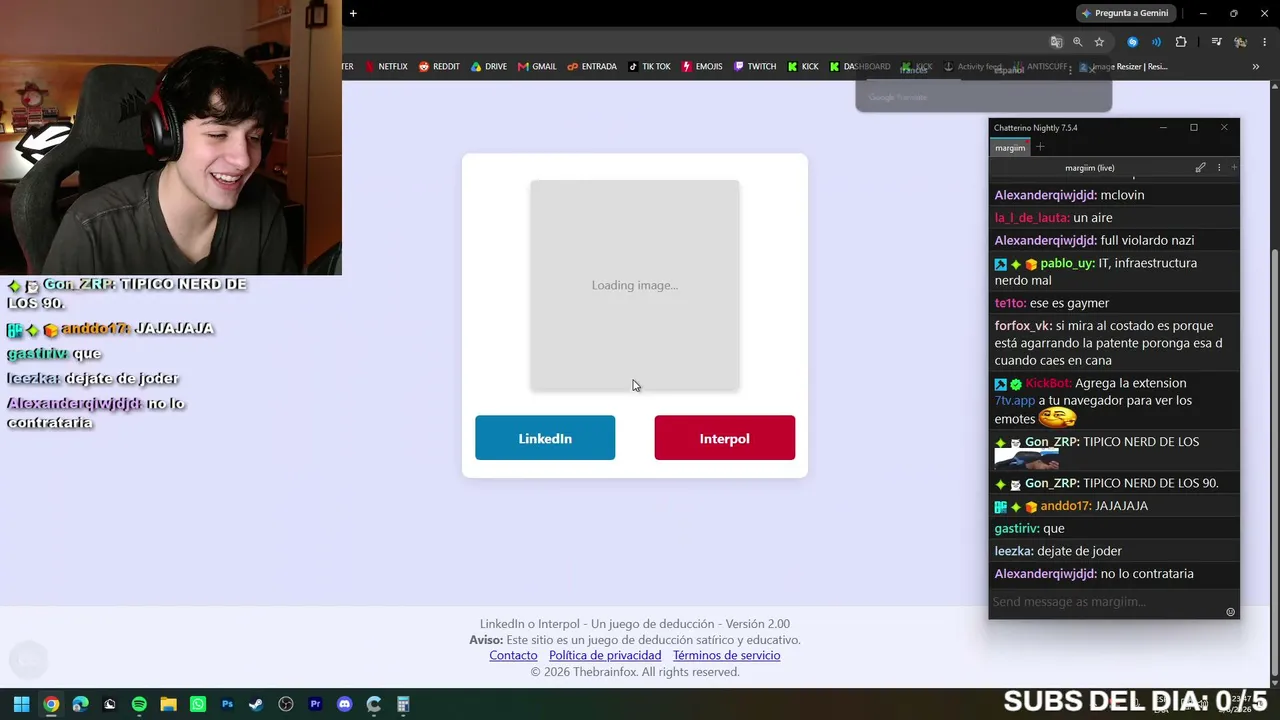
Task: Click the Pregunta a Gemini button
Action: pyautogui.click(x=1125, y=13)
